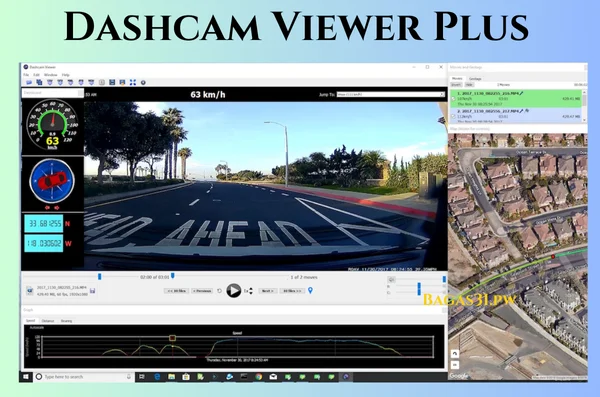Open the File menu

26,75
